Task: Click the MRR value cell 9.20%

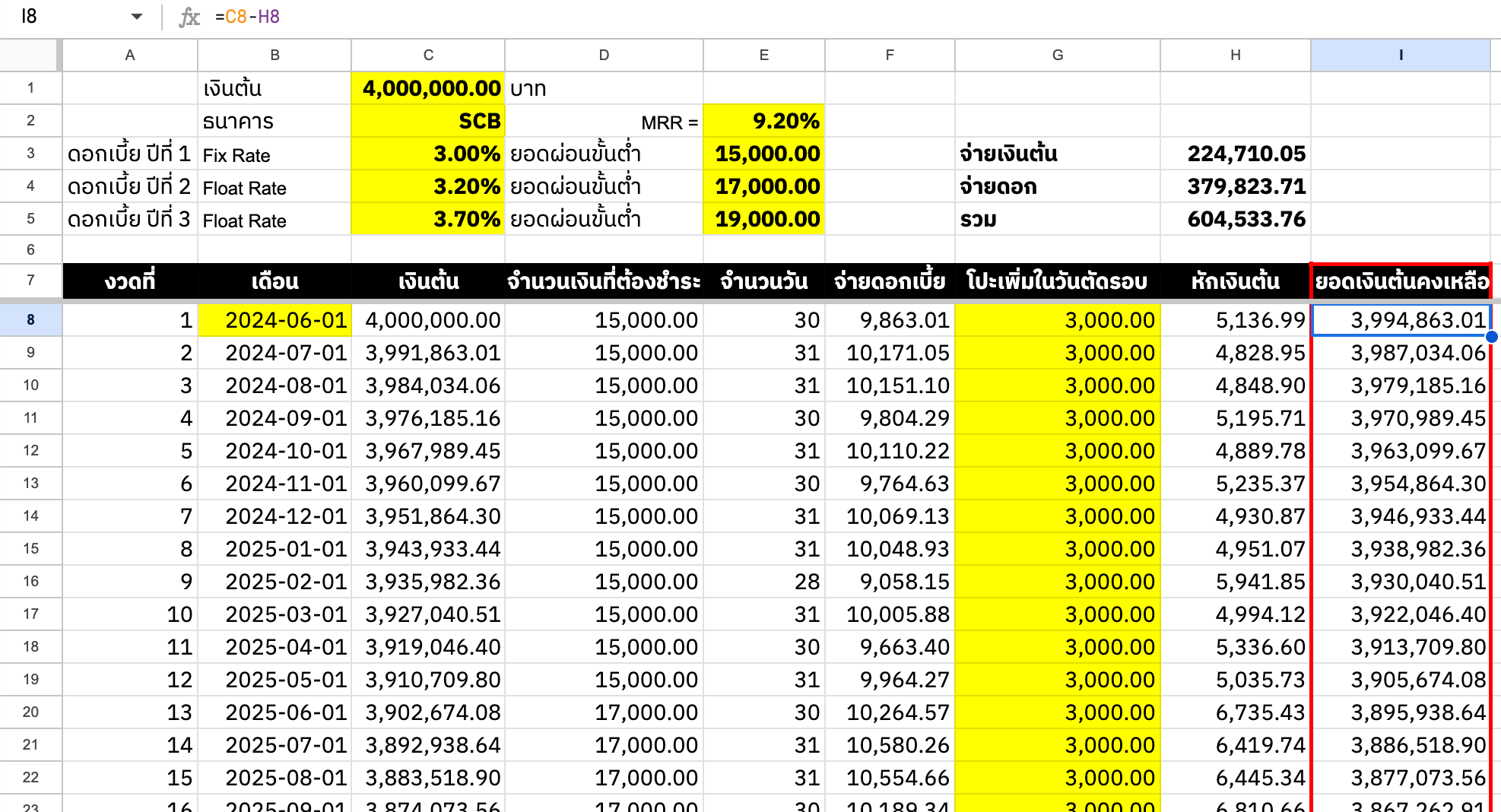Action: pos(764,121)
